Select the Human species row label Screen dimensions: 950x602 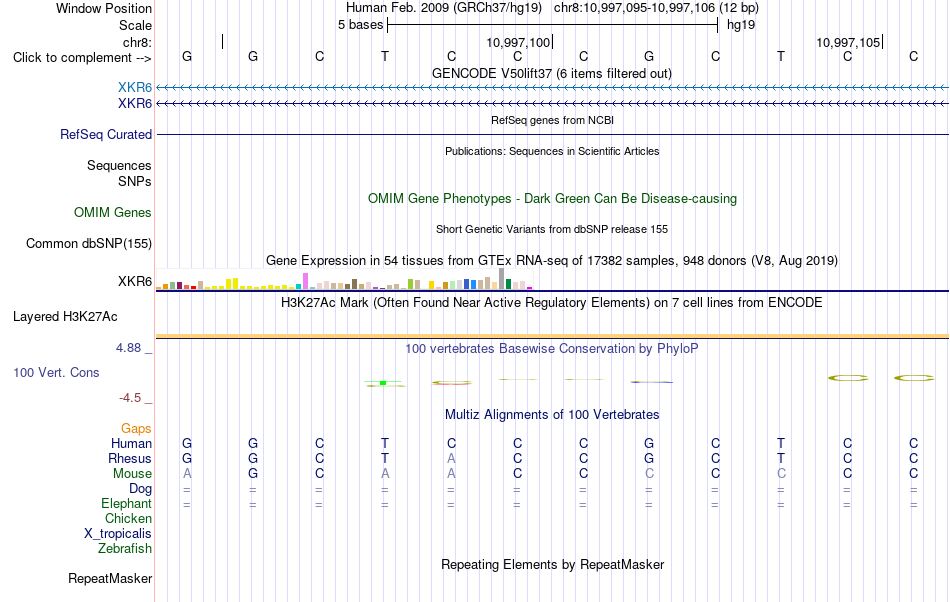pos(131,443)
